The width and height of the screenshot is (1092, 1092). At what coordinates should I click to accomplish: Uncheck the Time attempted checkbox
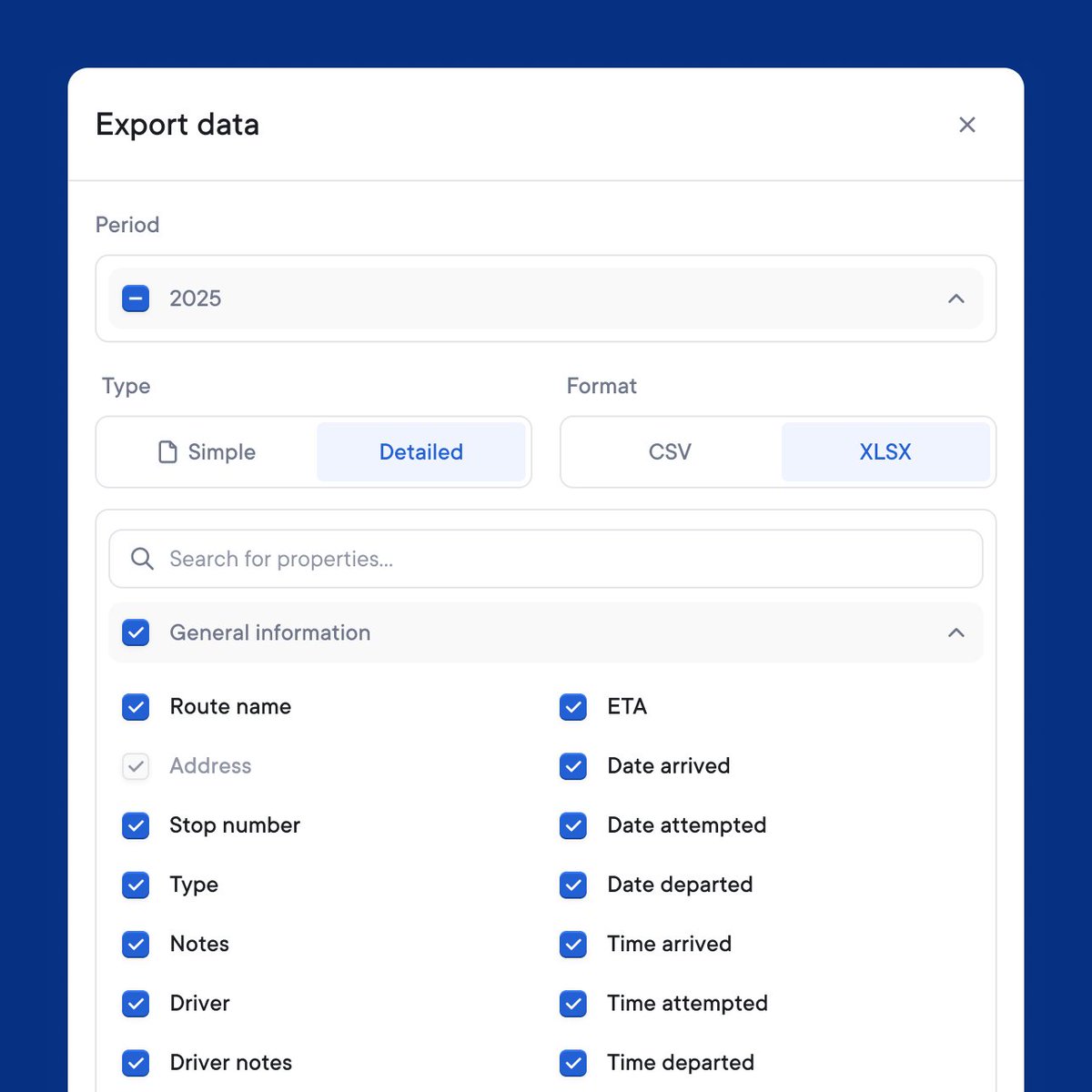pos(573,1004)
